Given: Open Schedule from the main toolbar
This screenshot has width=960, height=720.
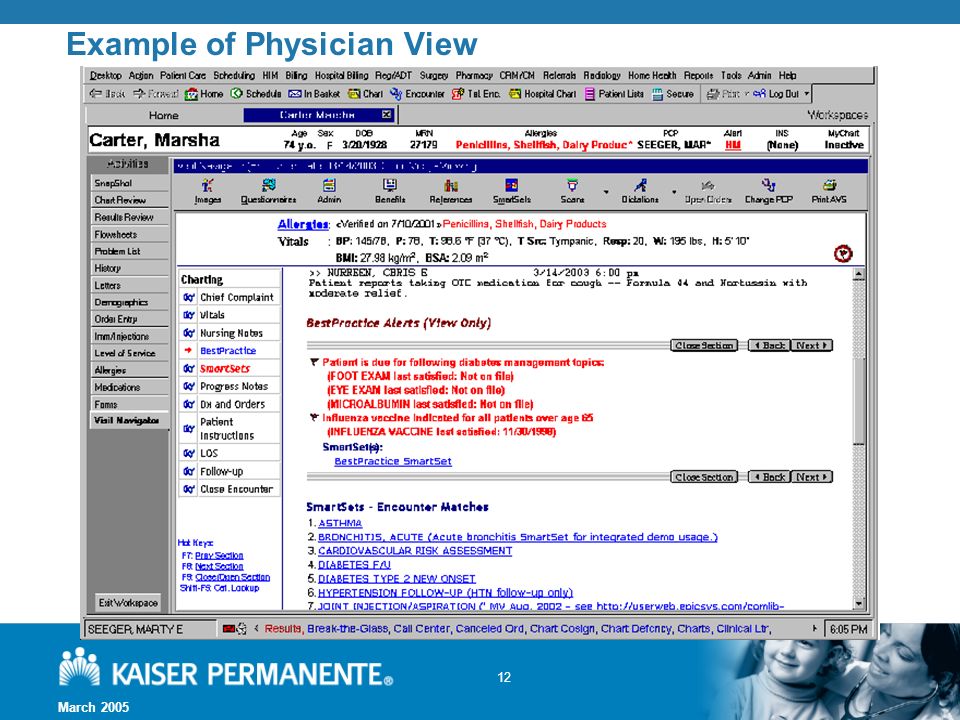Looking at the screenshot, I should pyautogui.click(x=256, y=94).
